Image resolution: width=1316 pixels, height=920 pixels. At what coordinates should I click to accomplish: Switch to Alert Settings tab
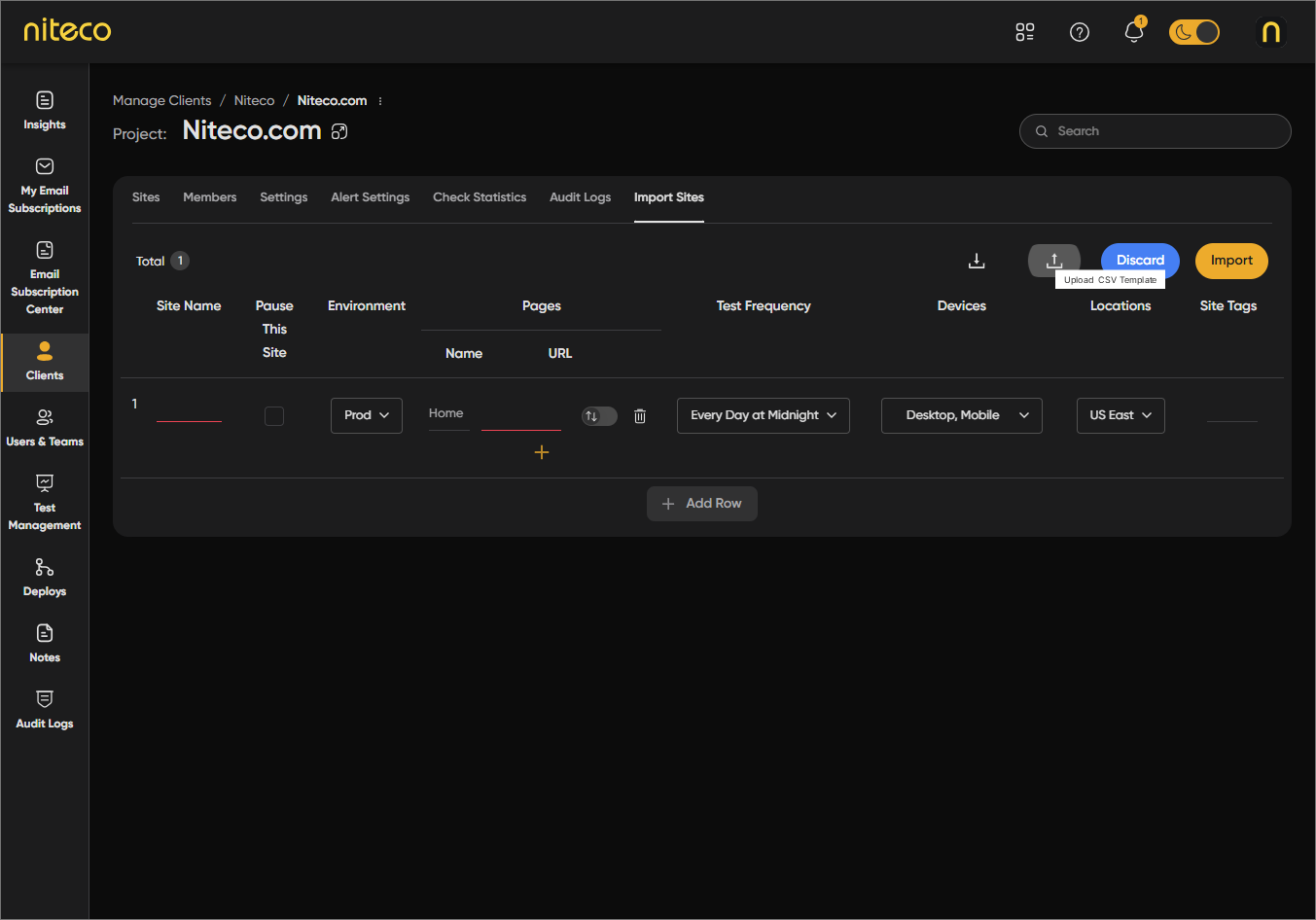point(370,197)
